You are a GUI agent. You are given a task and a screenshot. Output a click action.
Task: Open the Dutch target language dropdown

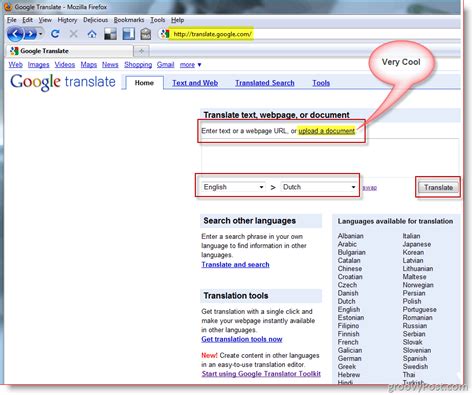click(x=319, y=187)
